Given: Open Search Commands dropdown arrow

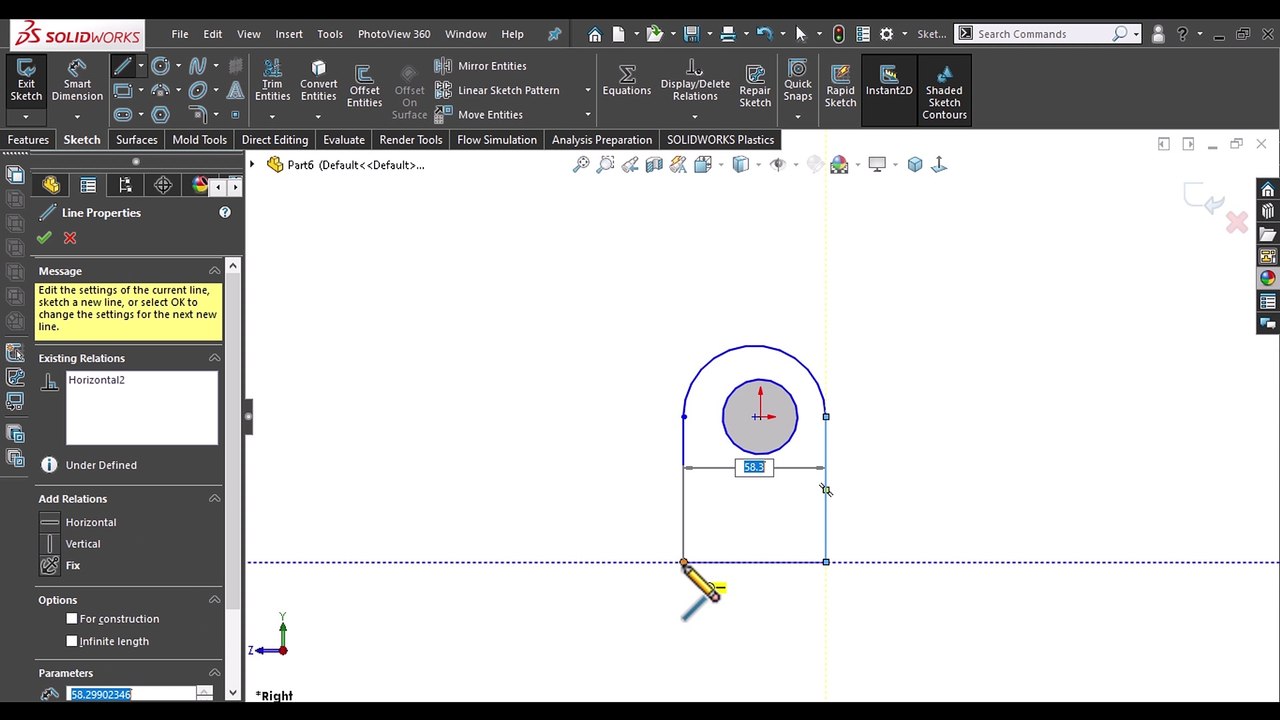Looking at the screenshot, I should click(x=1137, y=34).
